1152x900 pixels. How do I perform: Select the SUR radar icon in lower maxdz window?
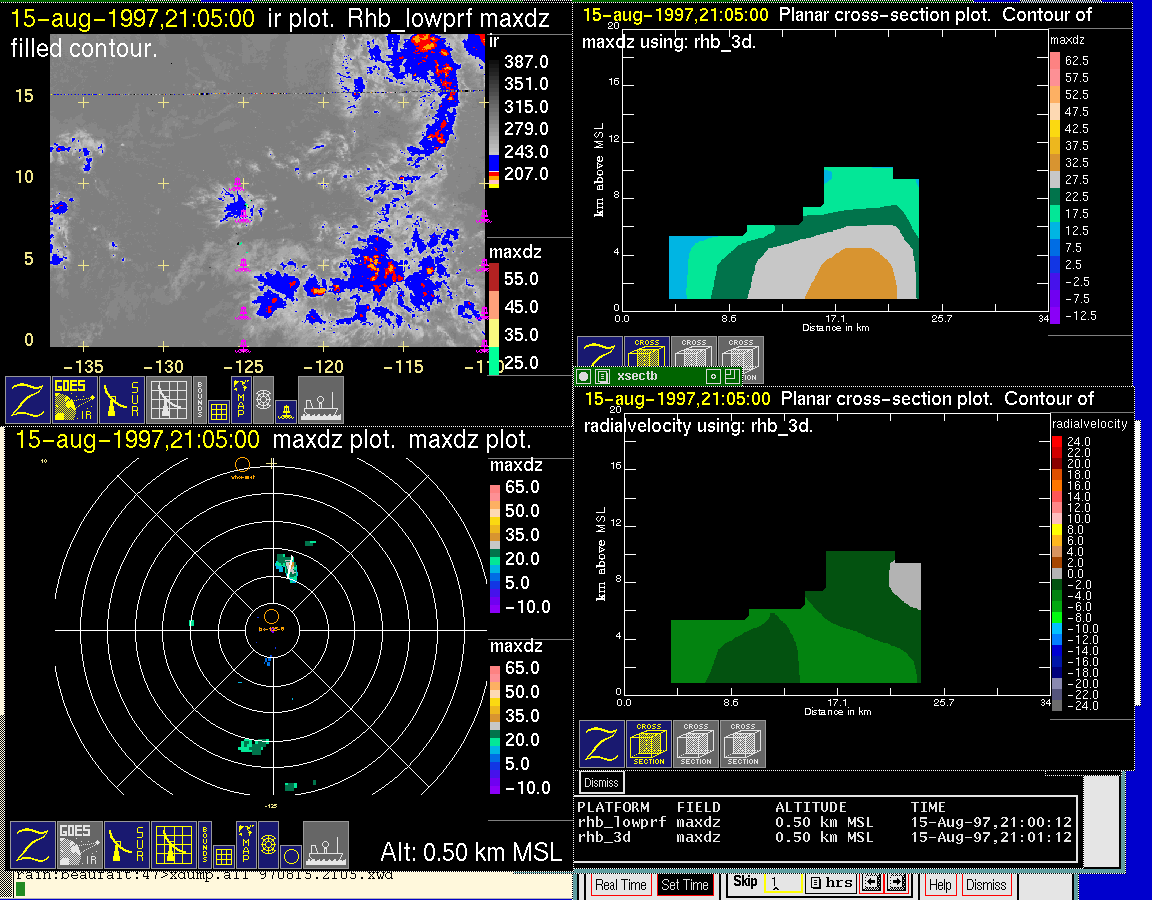[x=124, y=844]
